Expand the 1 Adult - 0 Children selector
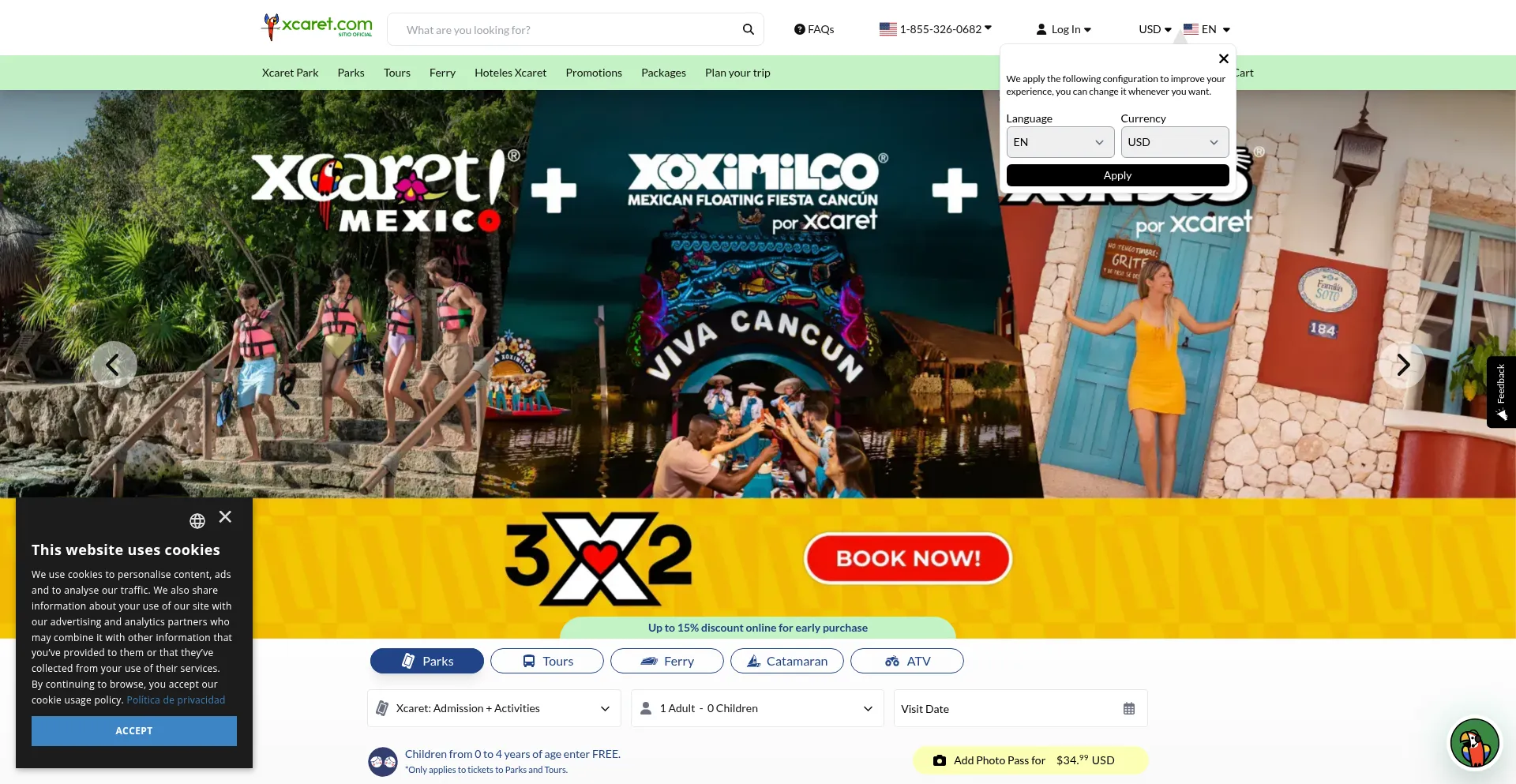 click(x=757, y=708)
